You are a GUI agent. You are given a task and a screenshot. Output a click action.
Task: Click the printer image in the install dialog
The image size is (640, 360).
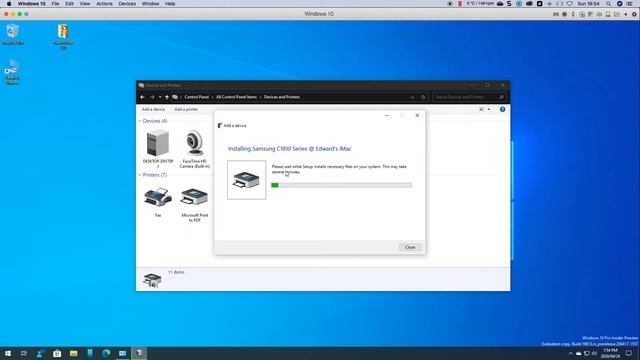tap(247, 180)
